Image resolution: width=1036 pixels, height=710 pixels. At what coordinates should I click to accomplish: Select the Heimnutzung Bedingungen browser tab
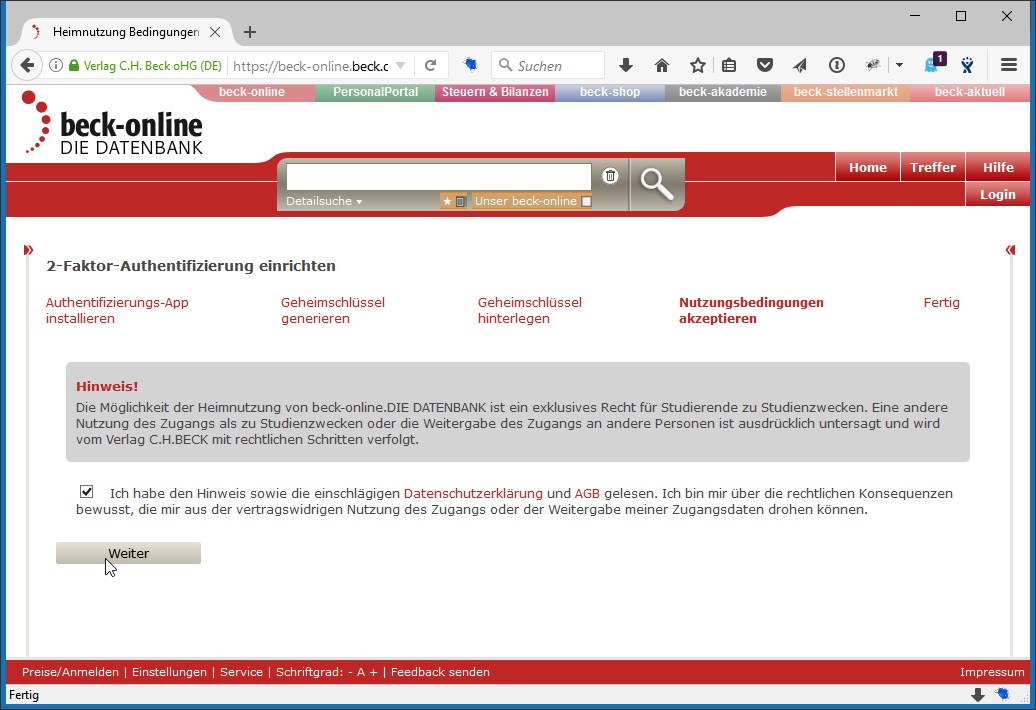tap(126, 32)
